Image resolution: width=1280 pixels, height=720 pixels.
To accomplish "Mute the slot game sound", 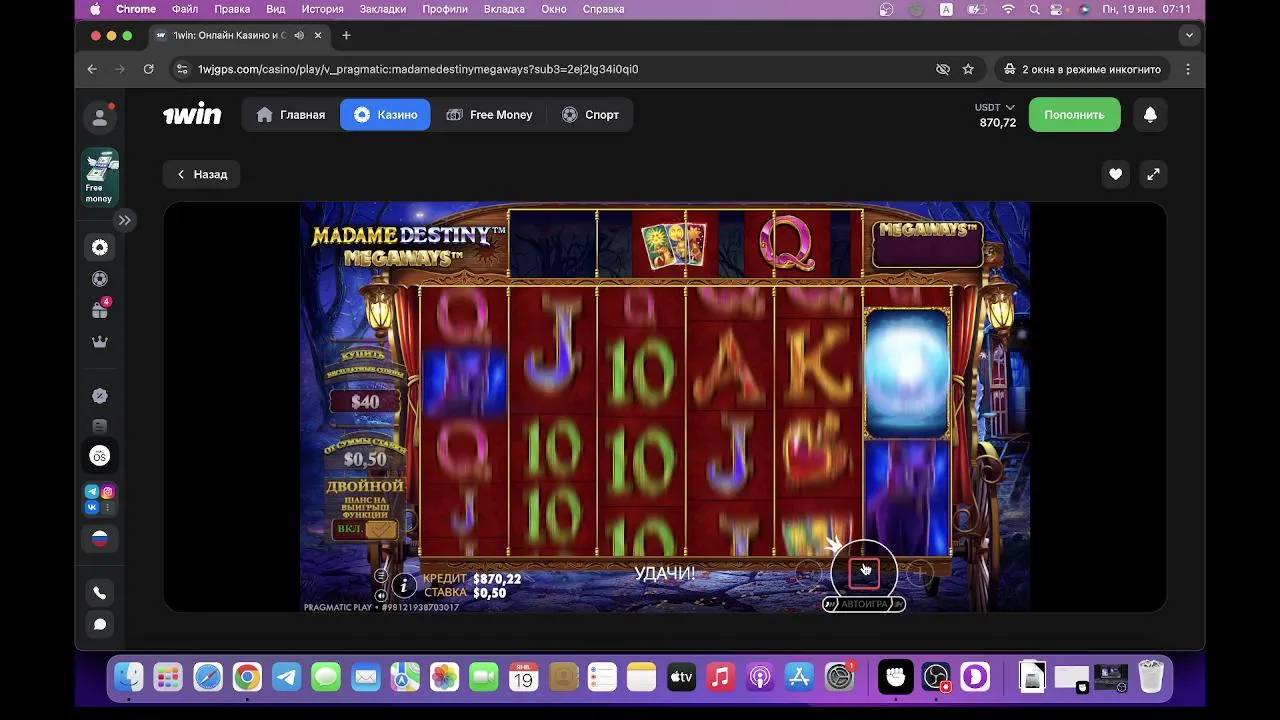I will (381, 595).
